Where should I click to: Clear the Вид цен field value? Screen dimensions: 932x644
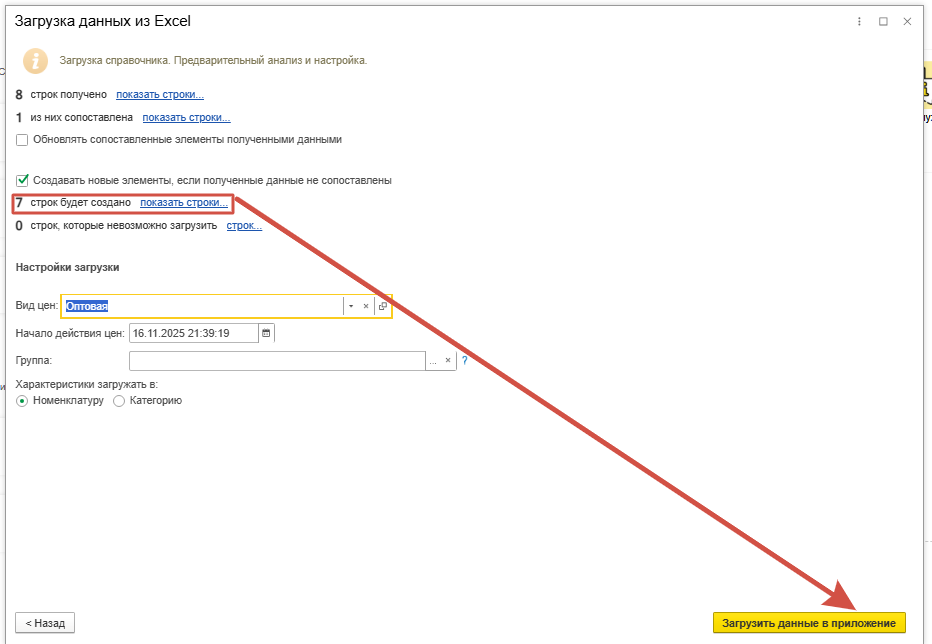point(366,306)
